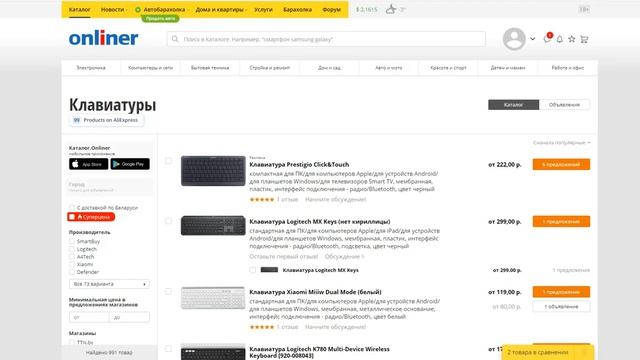Image resolution: width=640 pixels, height=360 pixels.
Task: Check the Logitech K780 compare checkbox
Action: (168, 349)
